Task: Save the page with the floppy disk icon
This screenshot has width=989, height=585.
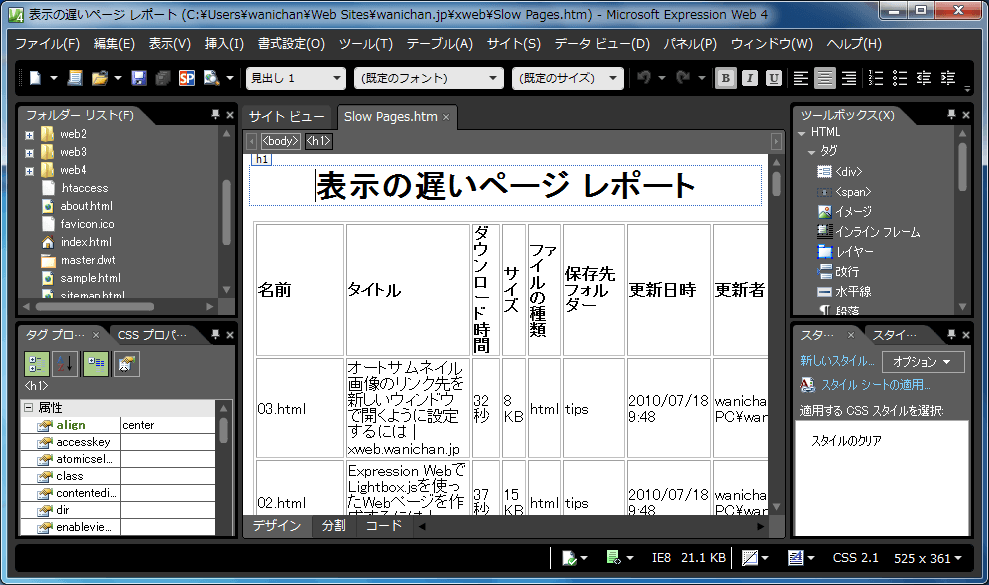Action: click(139, 78)
